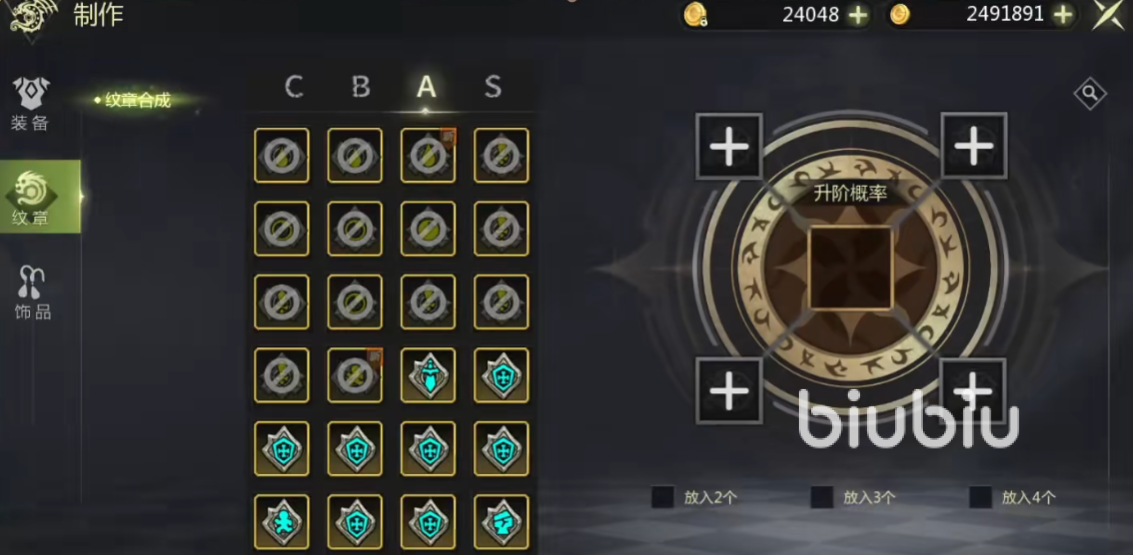Select the cyan sword emblem
1133x555 pixels.
(x=428, y=376)
